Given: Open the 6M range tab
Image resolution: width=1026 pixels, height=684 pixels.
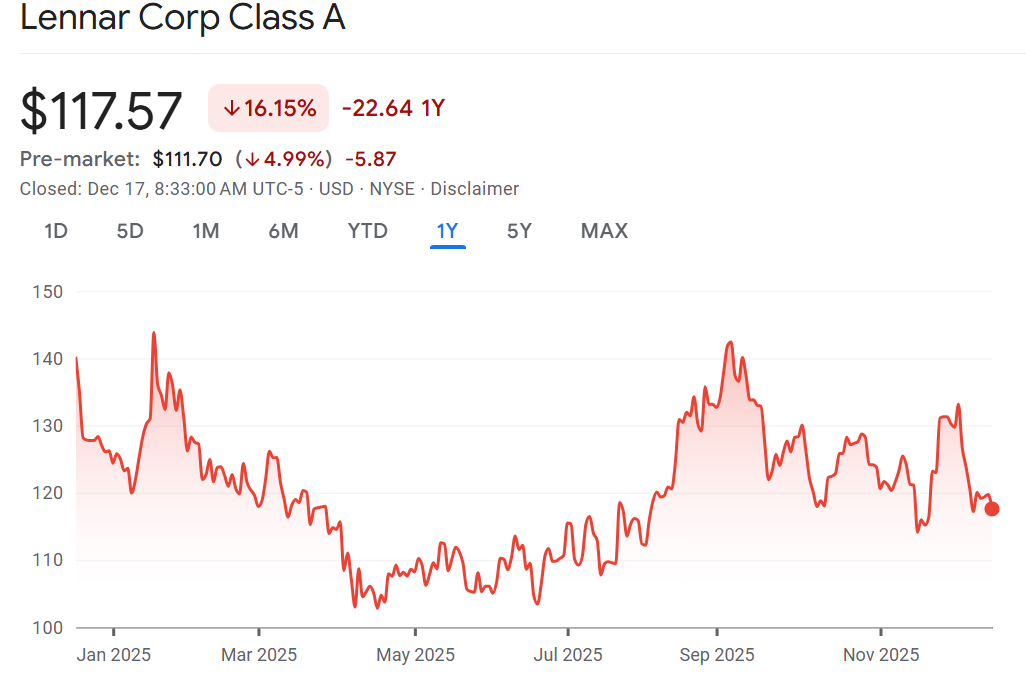Looking at the screenshot, I should coord(283,231).
